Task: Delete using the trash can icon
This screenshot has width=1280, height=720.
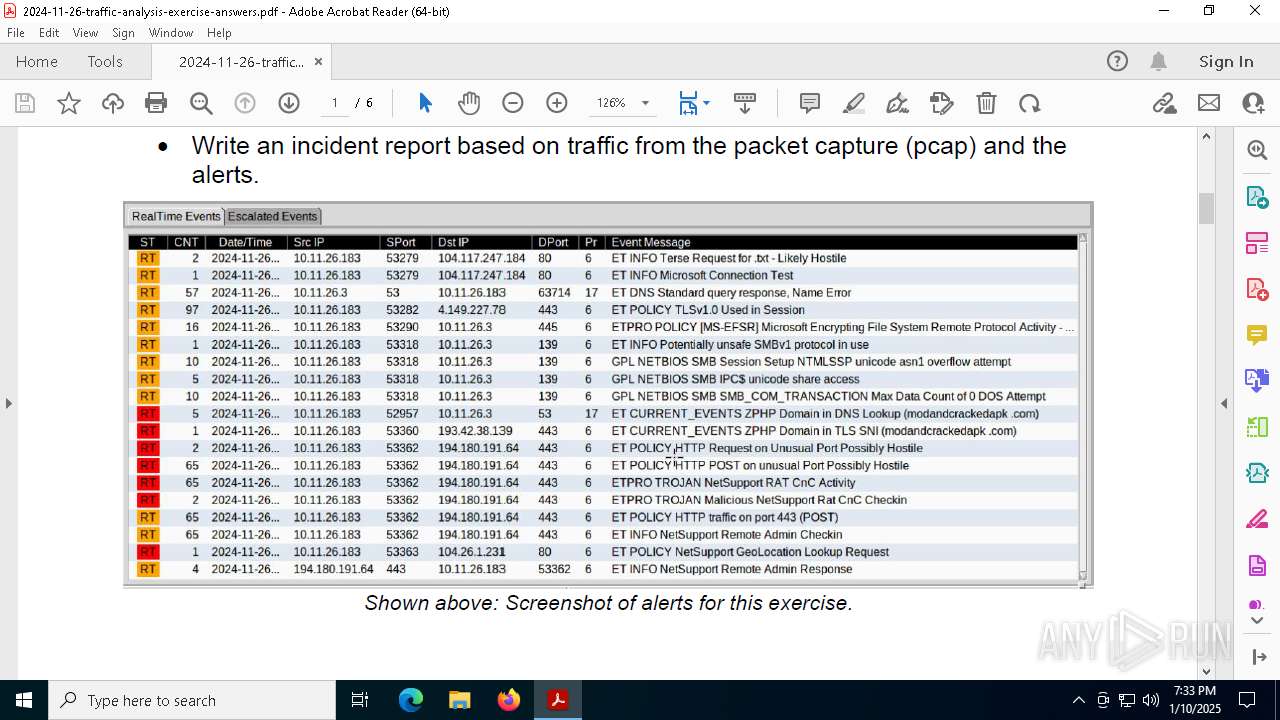Action: (x=986, y=103)
